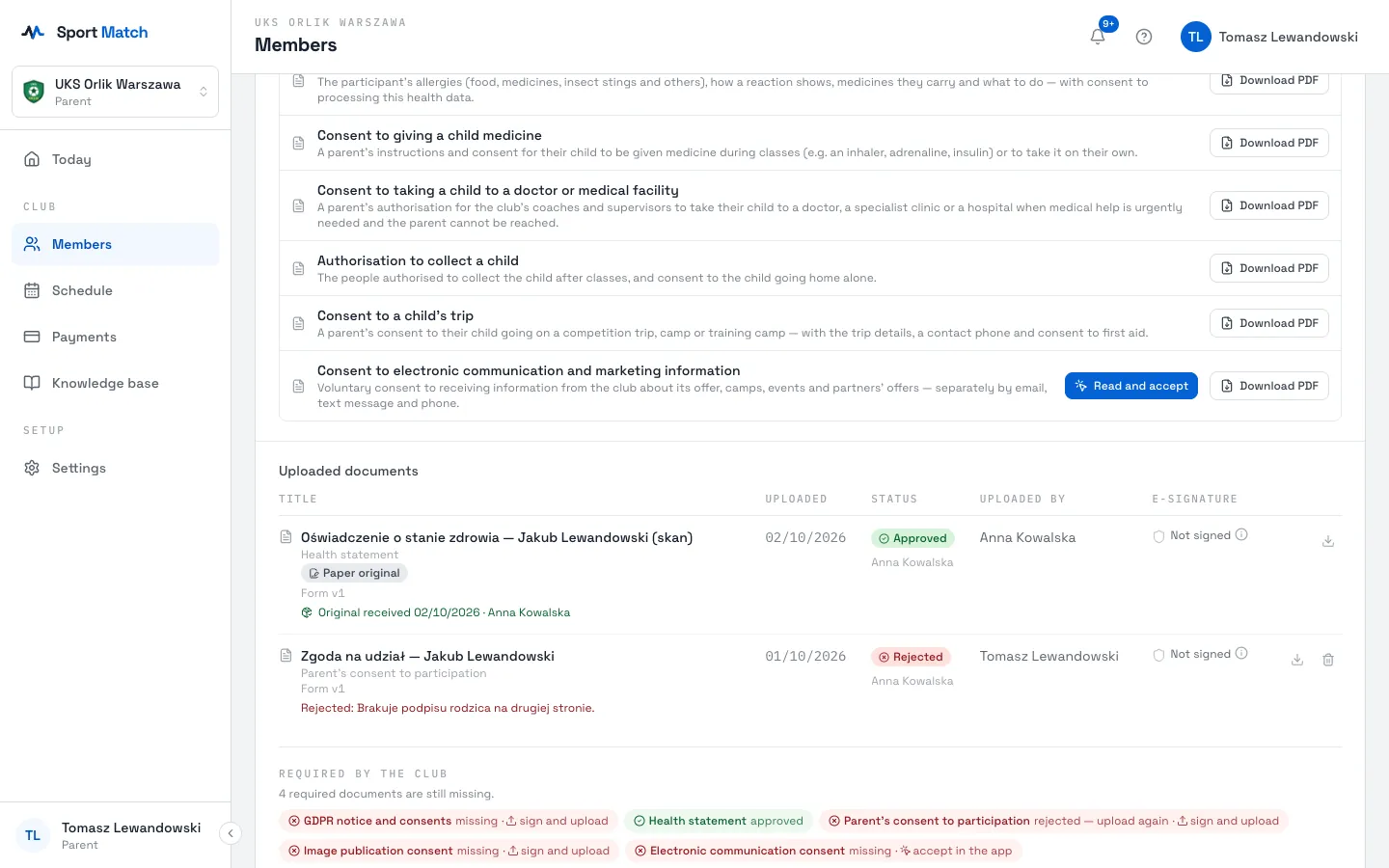
Task: Click the Paper original badge
Action: (x=354, y=573)
